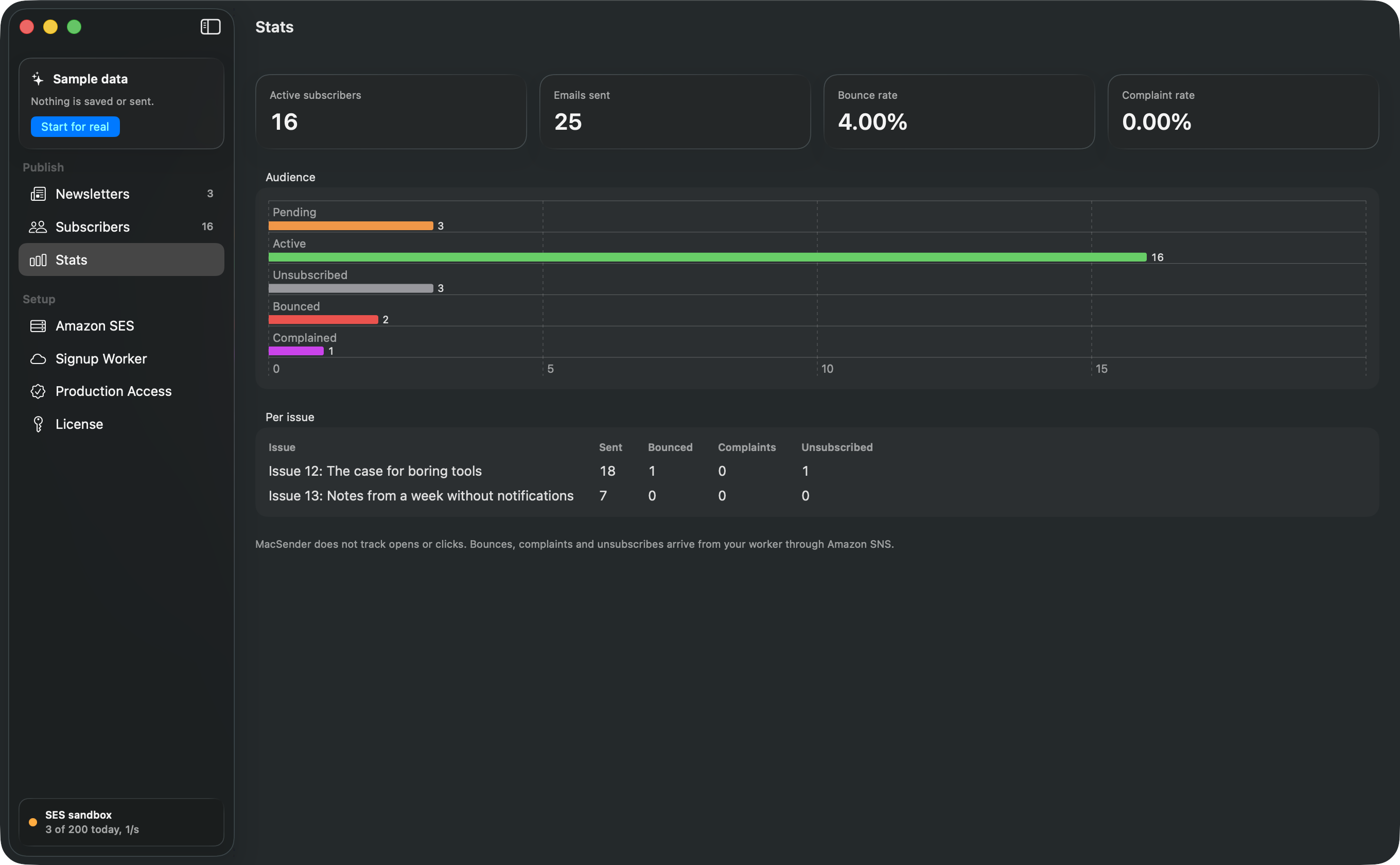Select the Stats sidebar item
The image size is (1400, 865).
coord(121,259)
